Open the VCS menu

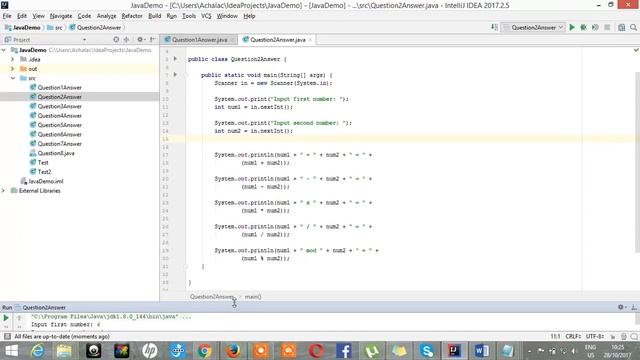tap(206, 16)
